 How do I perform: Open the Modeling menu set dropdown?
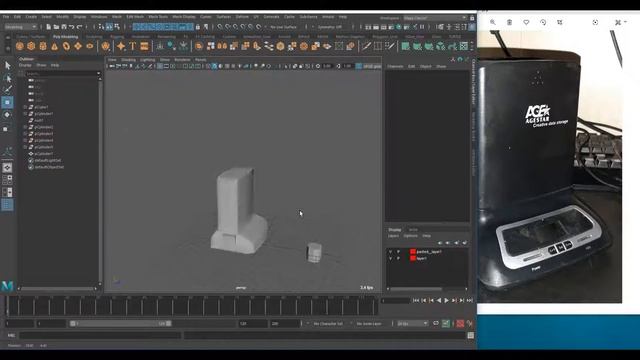point(20,27)
